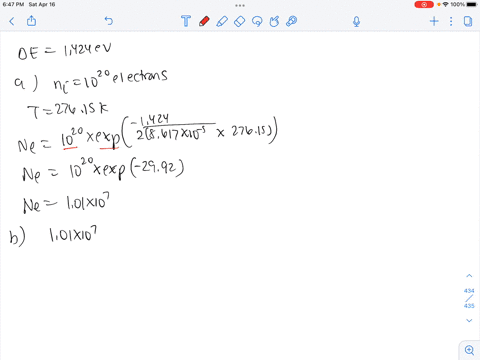Tap the Wi-Fi status icon
Viewport: 480px width, 360px height.
[x=445, y=5]
